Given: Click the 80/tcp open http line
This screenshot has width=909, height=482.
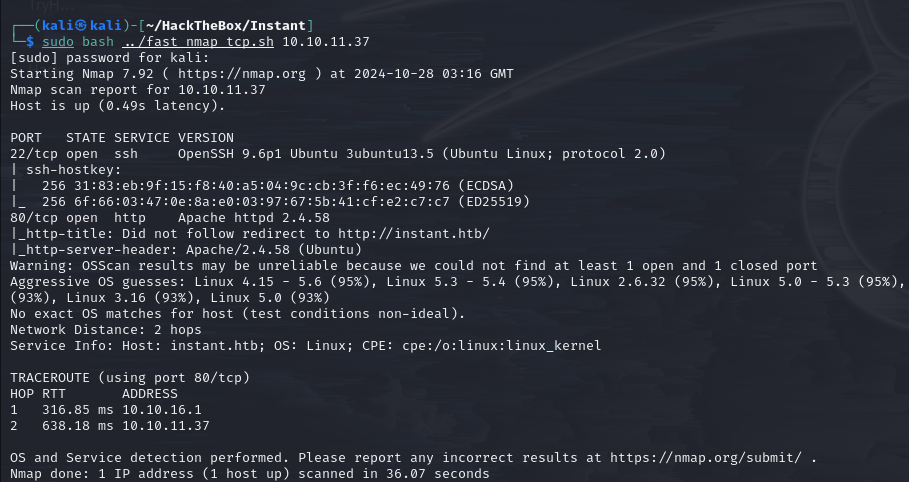Looking at the screenshot, I should pyautogui.click(x=170, y=218).
